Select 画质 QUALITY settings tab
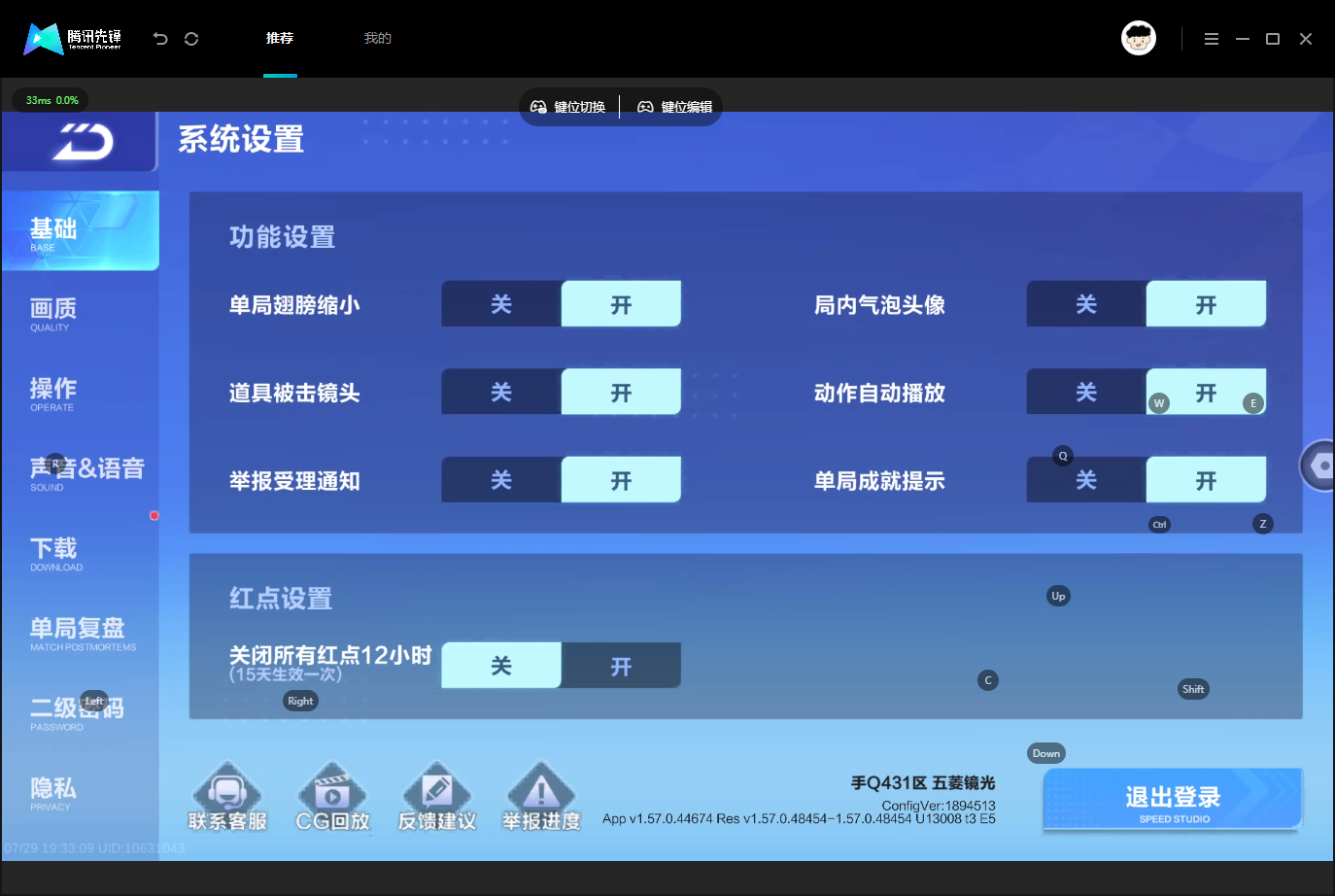1335x896 pixels. (81, 313)
